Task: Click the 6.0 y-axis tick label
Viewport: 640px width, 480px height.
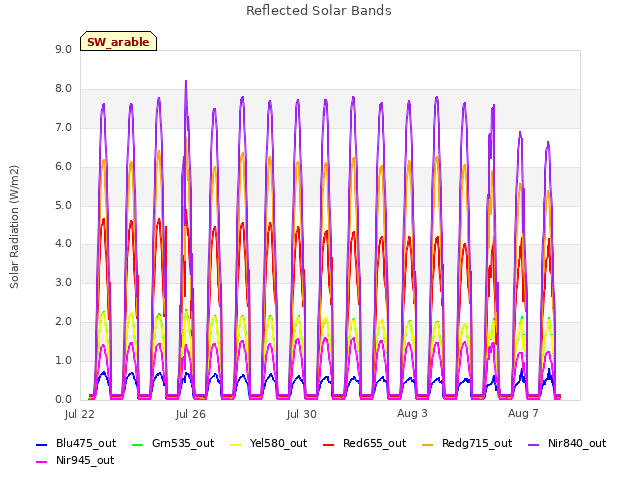Action: click(x=63, y=167)
